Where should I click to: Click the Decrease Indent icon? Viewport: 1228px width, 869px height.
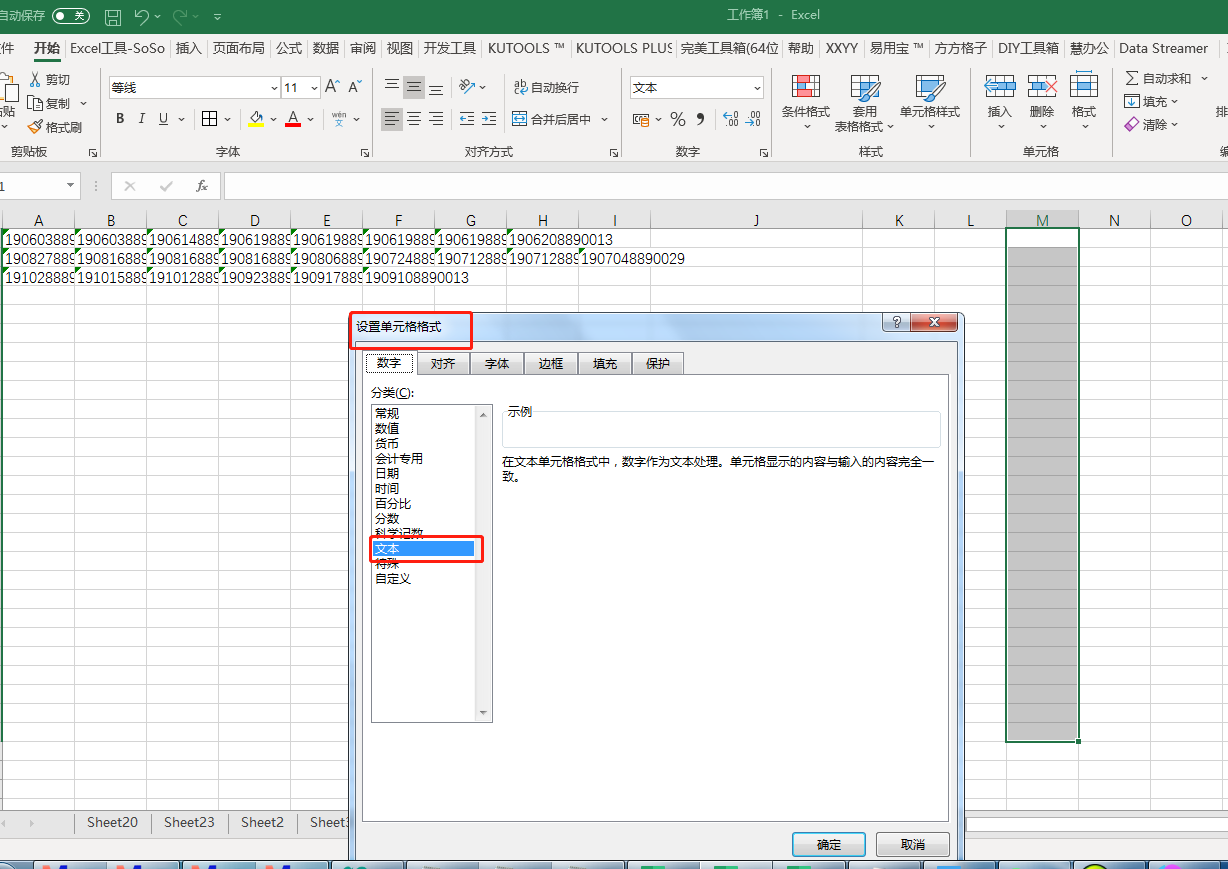point(467,119)
